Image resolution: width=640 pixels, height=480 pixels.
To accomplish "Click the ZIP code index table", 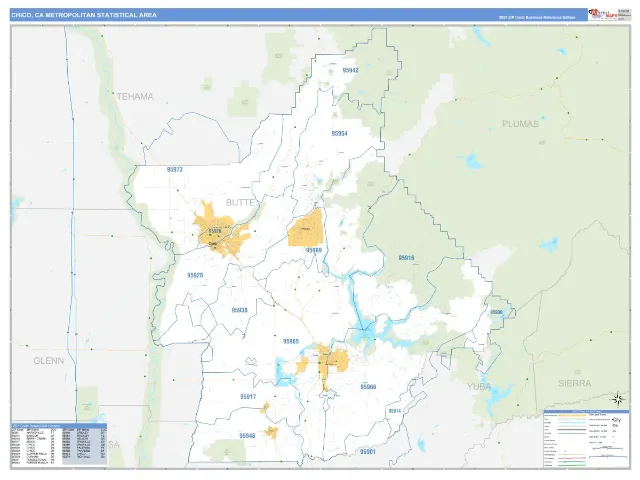I will [x=59, y=444].
